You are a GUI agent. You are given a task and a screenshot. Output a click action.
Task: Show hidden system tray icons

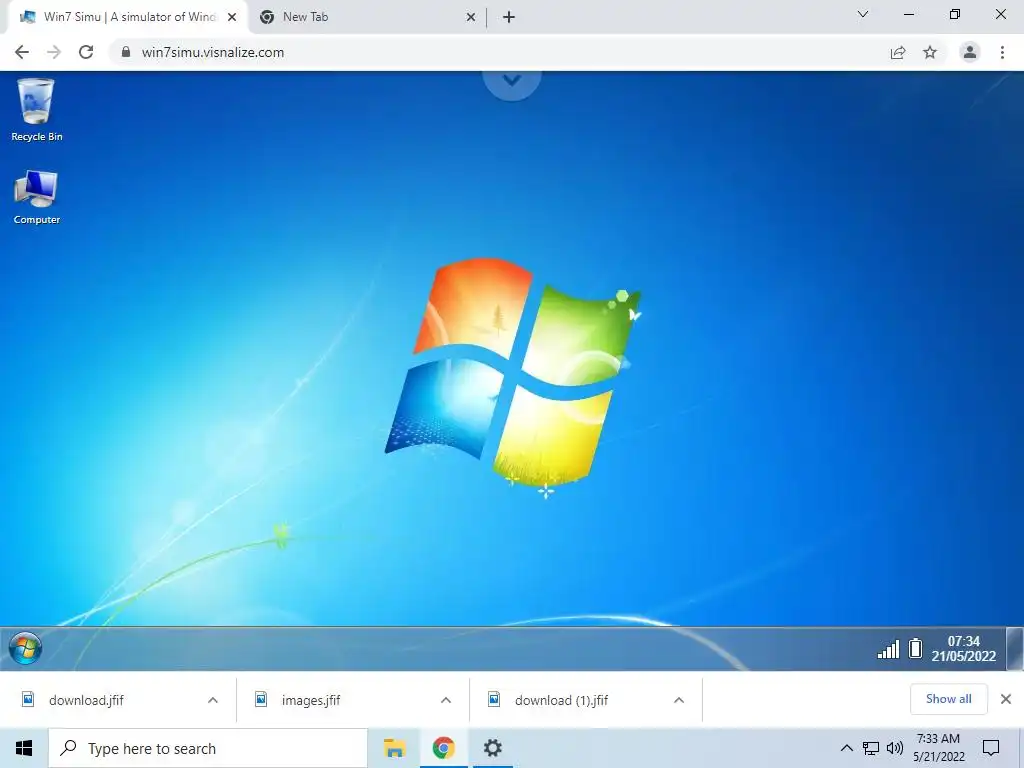pos(846,748)
